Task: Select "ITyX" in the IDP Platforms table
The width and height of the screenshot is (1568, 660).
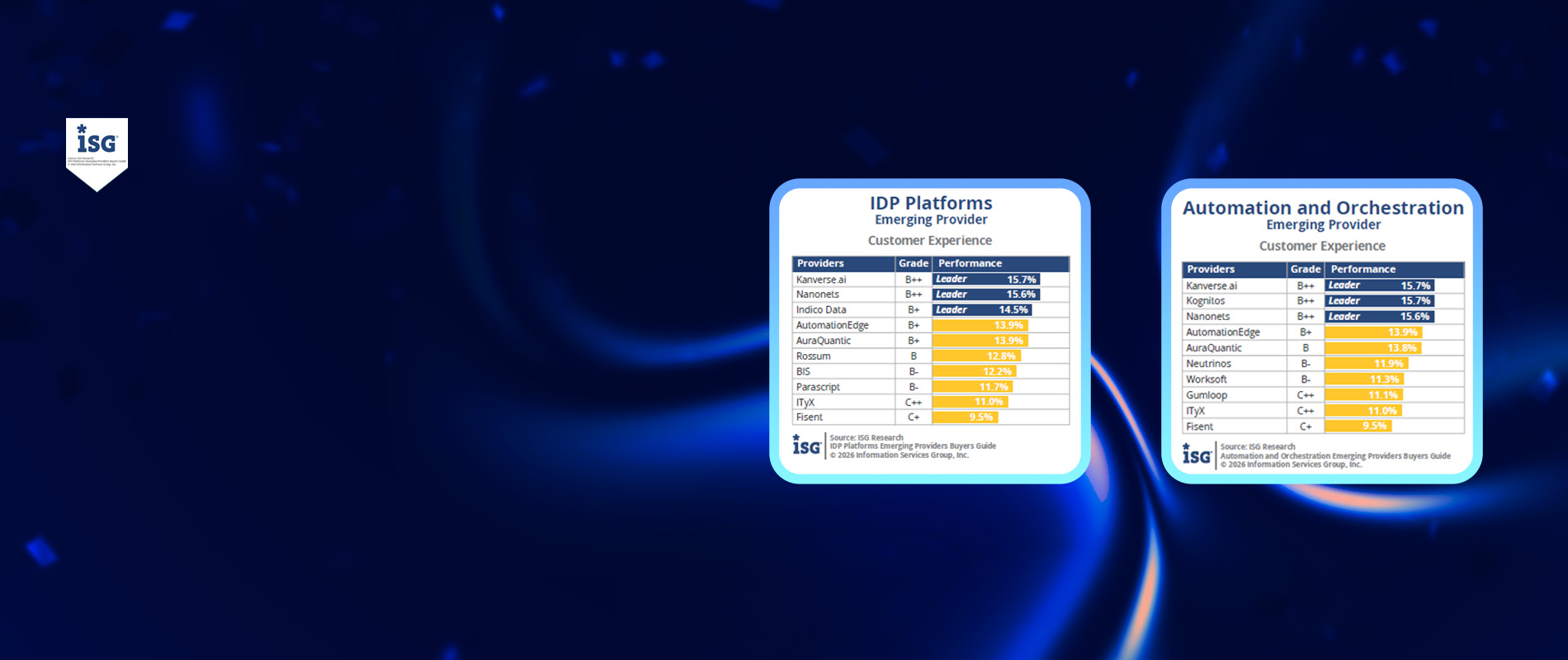Action: [x=805, y=403]
